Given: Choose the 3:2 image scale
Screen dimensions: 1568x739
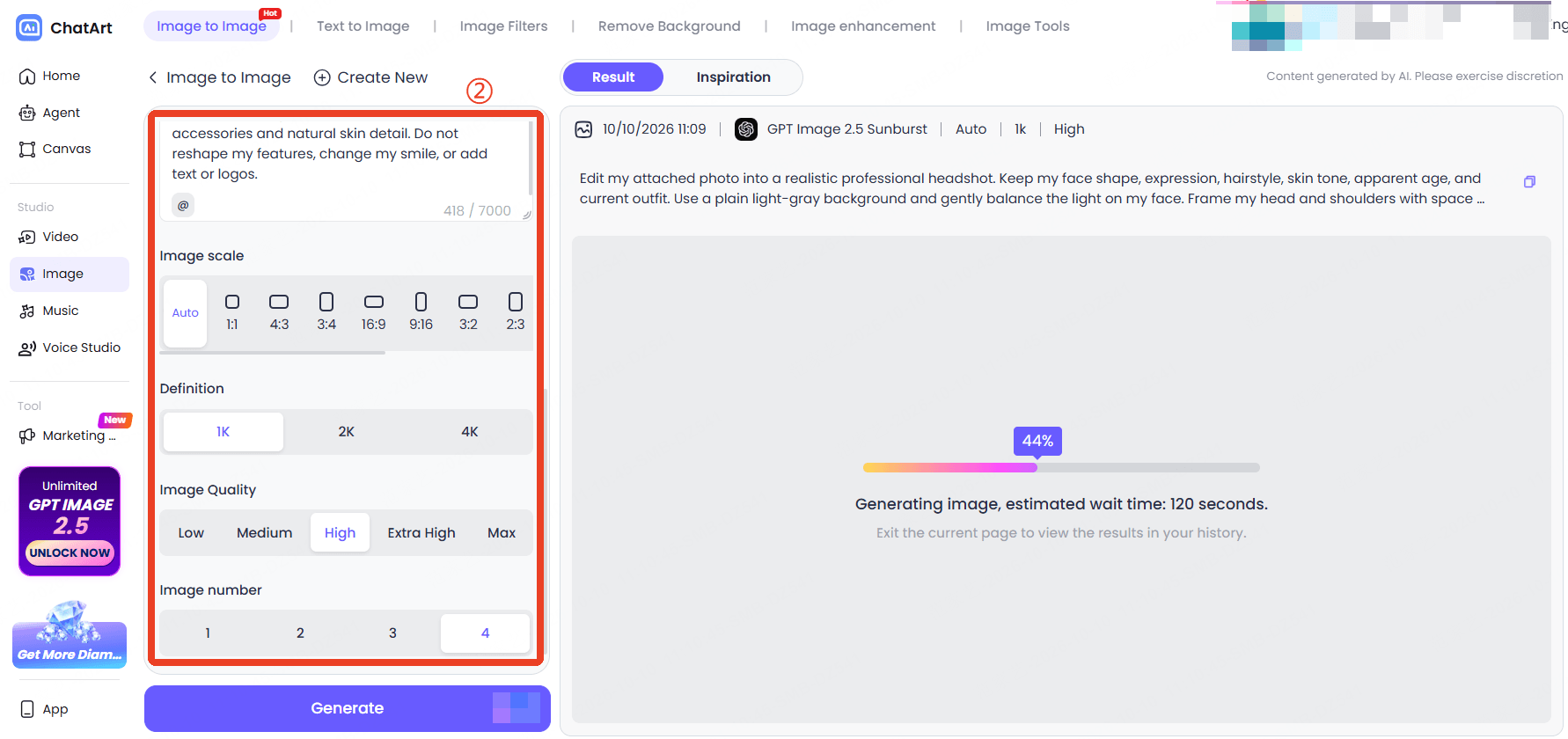Looking at the screenshot, I should coord(468,313).
